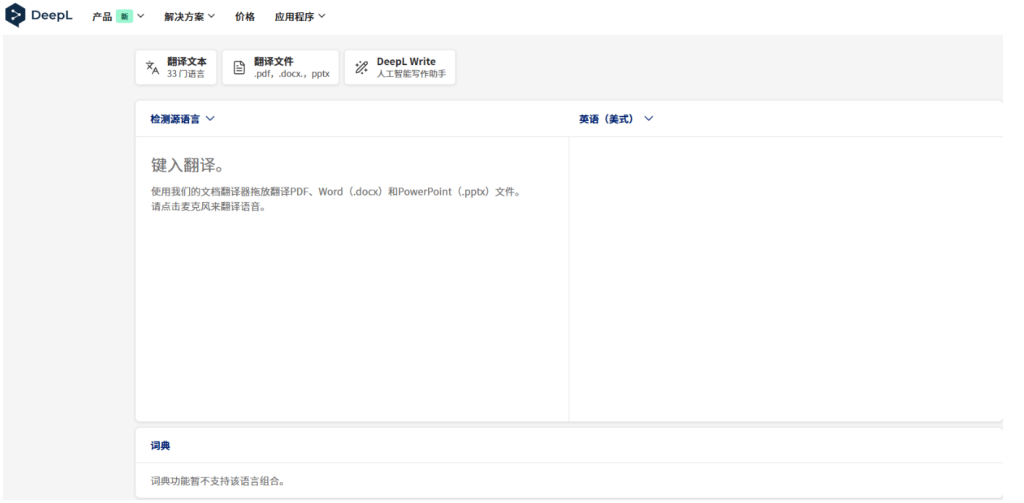Image resolution: width=1024 pixels, height=503 pixels.
Task: Open the 应用程序 menu
Action: (x=294, y=17)
